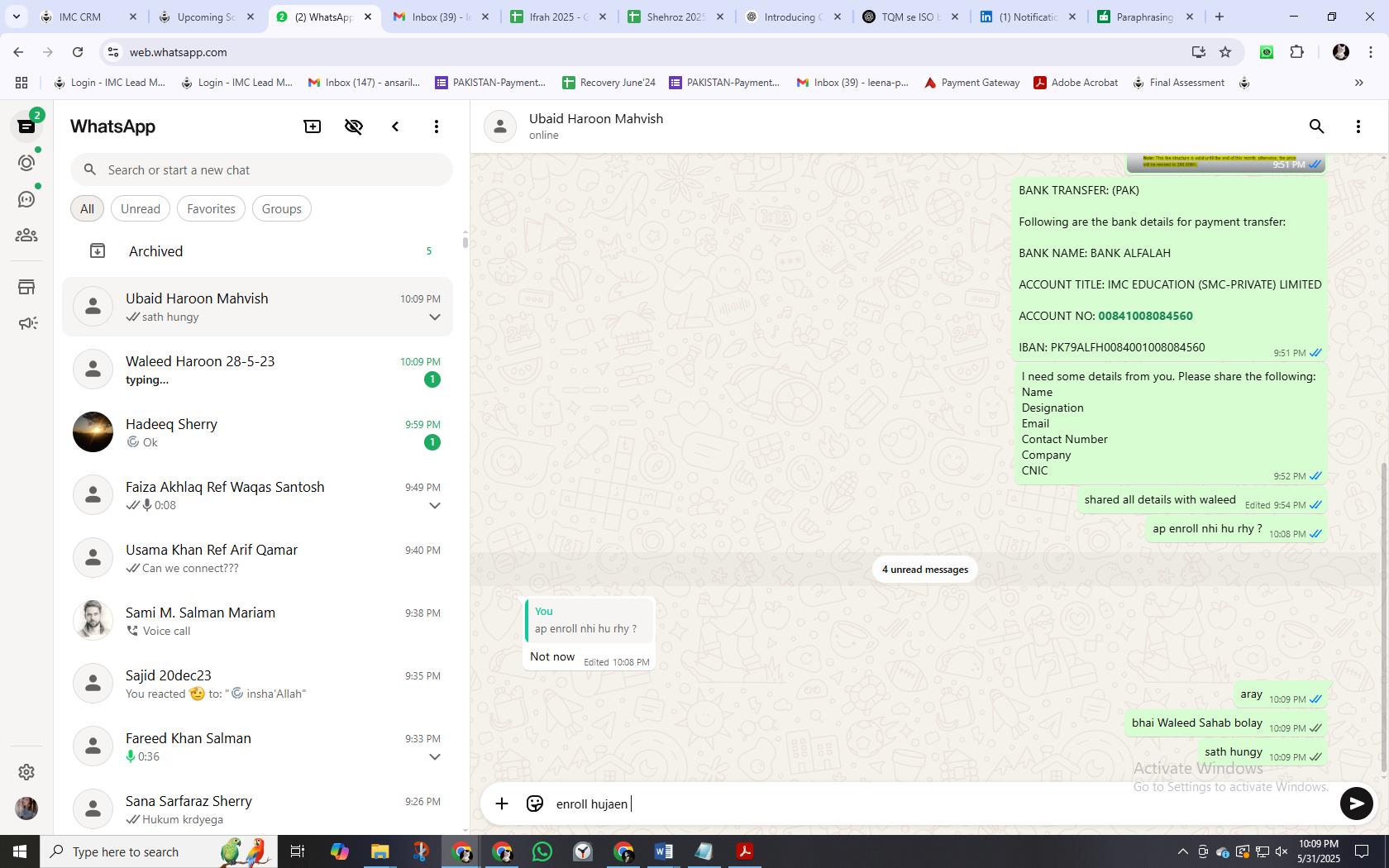
Task: Open Sajid 20dec23 chat
Action: pos(257,684)
